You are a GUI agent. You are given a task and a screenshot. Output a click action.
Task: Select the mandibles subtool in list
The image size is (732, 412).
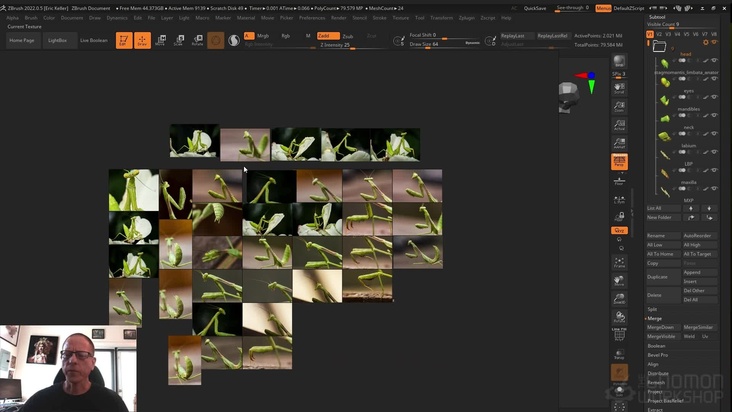pyautogui.click(x=688, y=108)
